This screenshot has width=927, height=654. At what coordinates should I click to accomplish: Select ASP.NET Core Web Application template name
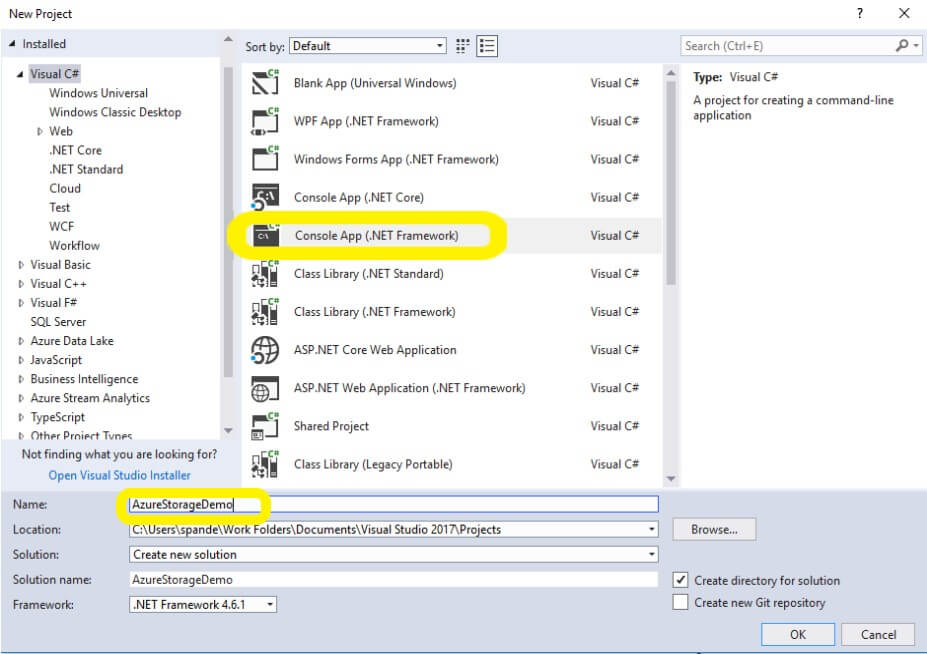coord(375,350)
